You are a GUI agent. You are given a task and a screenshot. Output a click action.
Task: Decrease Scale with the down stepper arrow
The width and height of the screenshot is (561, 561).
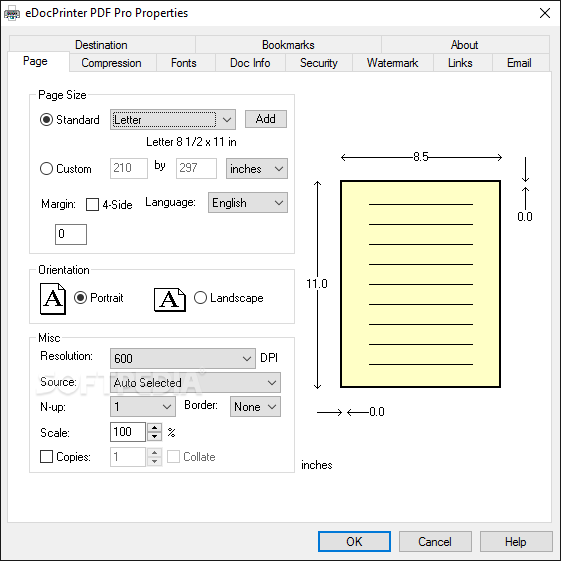[155, 436]
